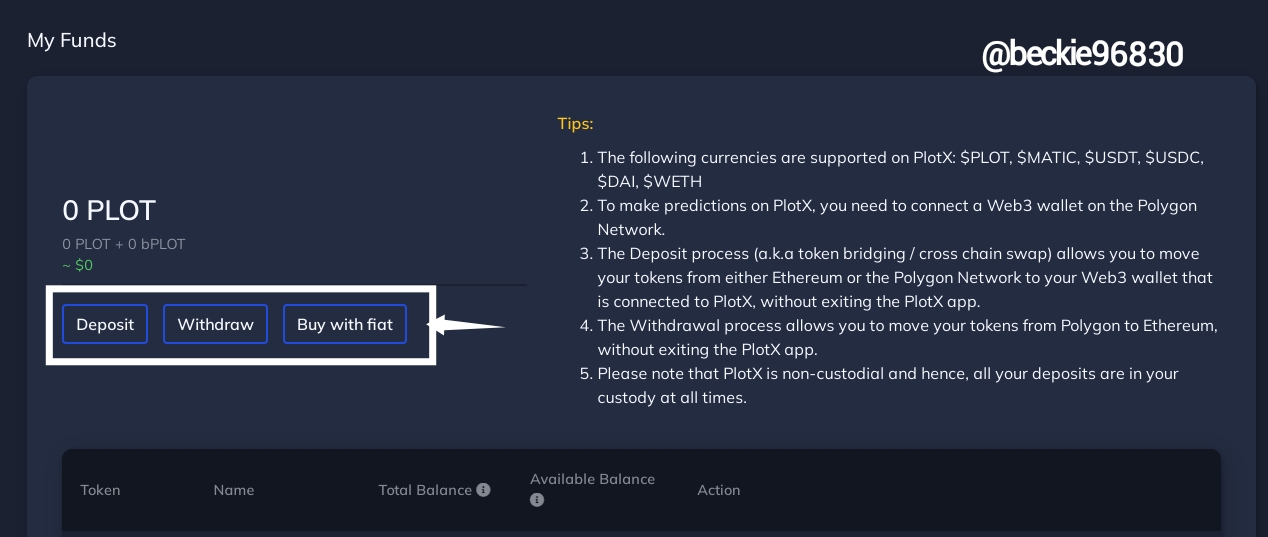Screen dimensions: 1268x537
Task: Click the Deposit button
Action: coord(105,324)
